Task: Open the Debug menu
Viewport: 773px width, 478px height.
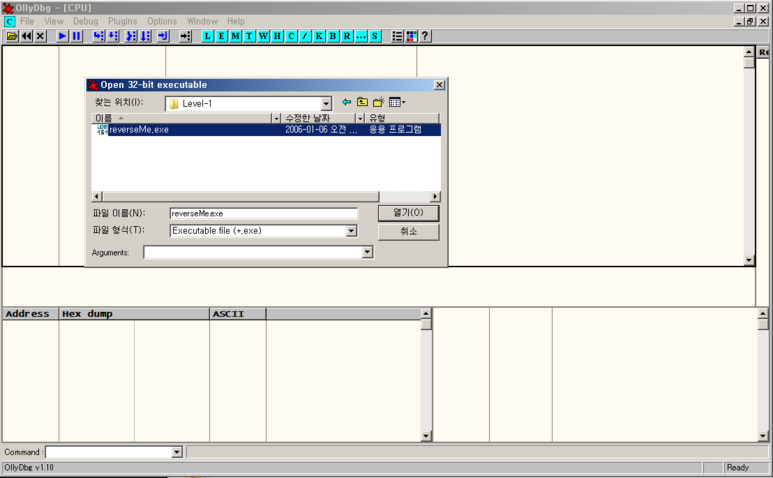Action: 86,21
